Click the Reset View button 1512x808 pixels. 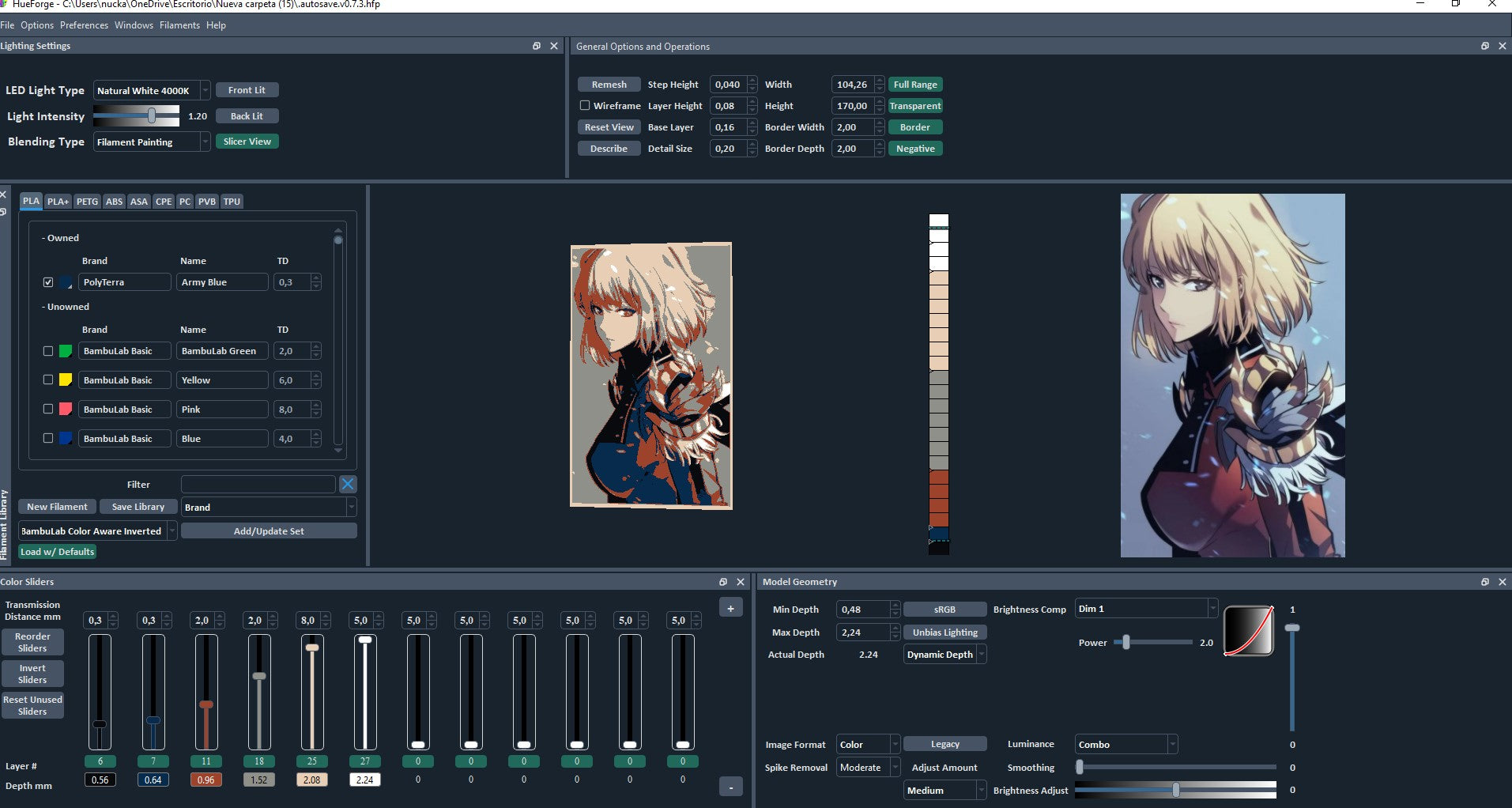tap(609, 127)
